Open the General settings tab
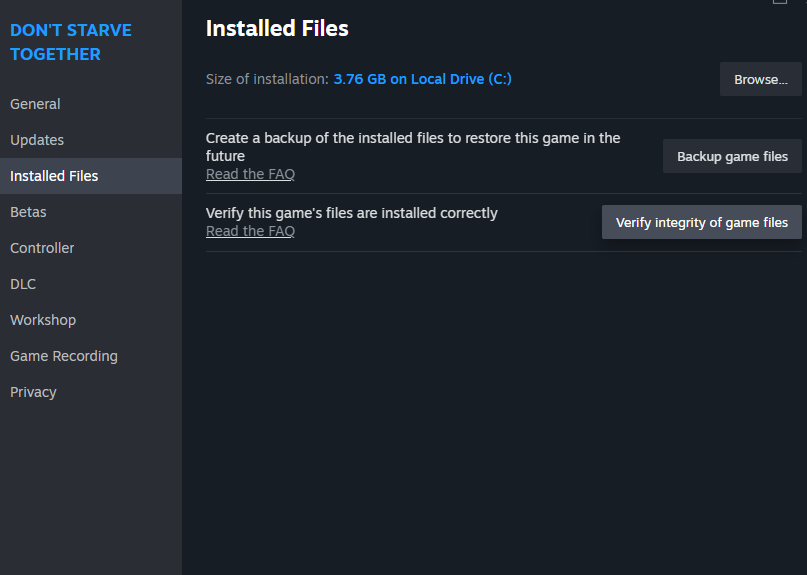 (35, 104)
